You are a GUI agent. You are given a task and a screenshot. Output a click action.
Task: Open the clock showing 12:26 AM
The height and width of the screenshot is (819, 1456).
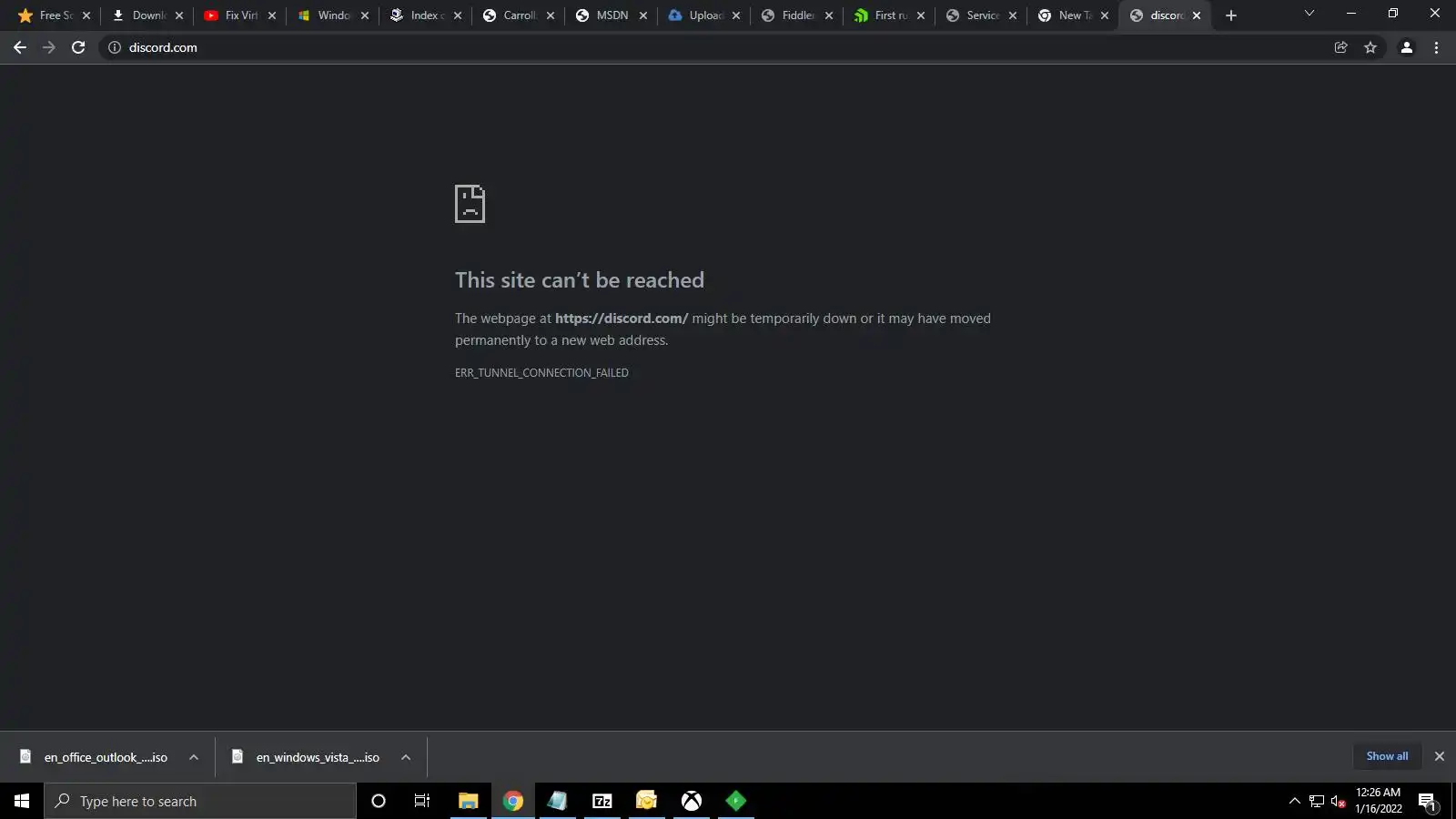coord(1378,801)
